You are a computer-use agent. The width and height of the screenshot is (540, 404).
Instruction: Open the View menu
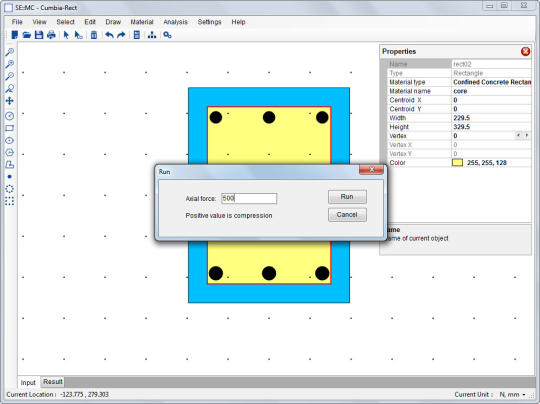(39, 22)
